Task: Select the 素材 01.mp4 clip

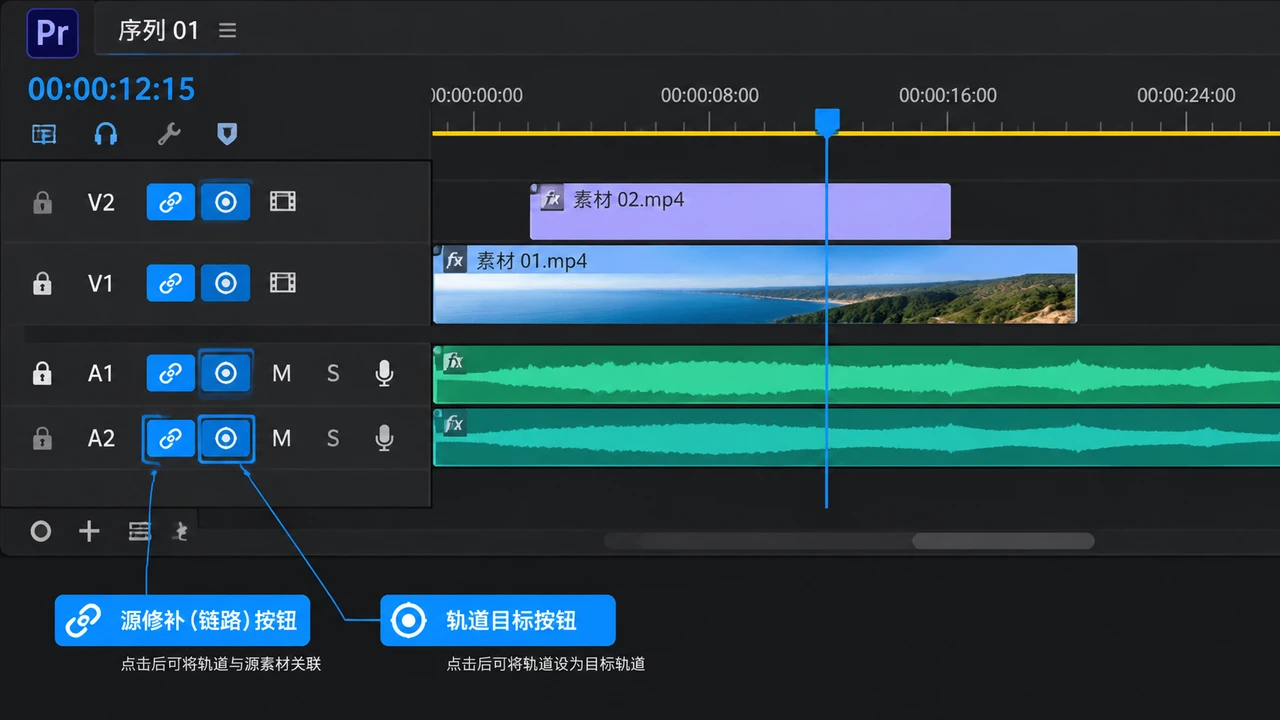Action: (755, 284)
